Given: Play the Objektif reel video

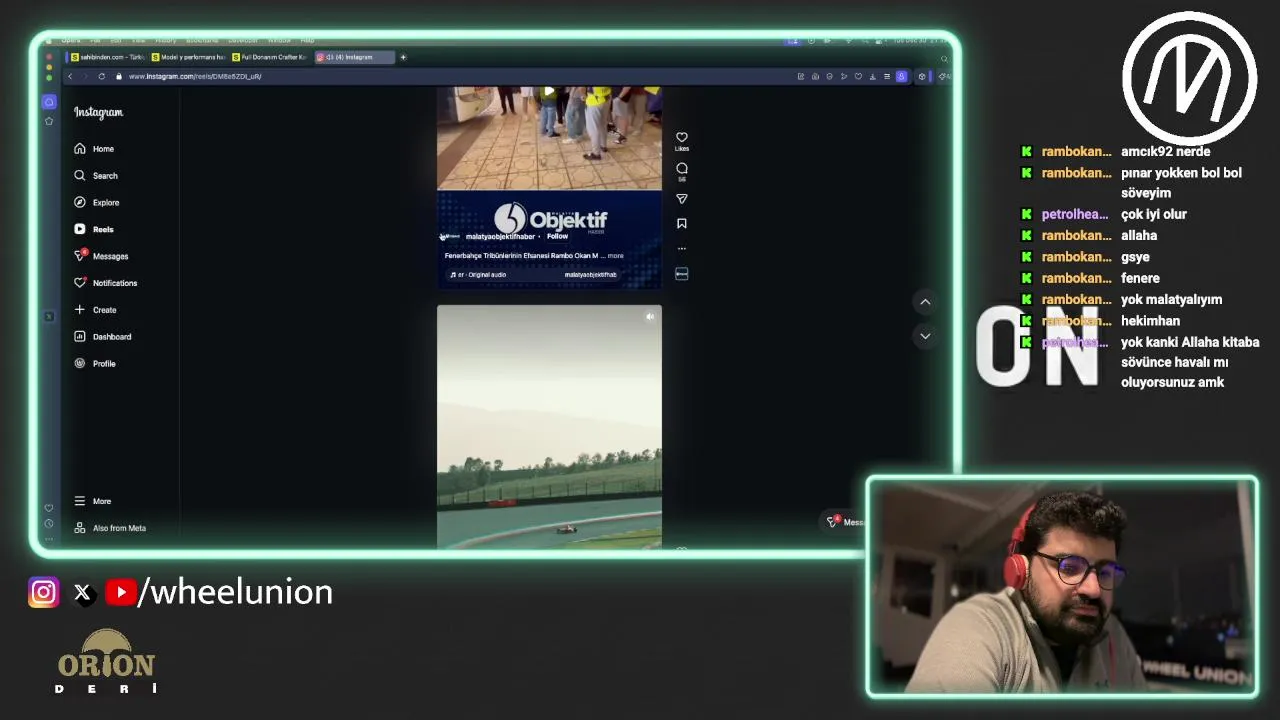Looking at the screenshot, I should click(549, 92).
